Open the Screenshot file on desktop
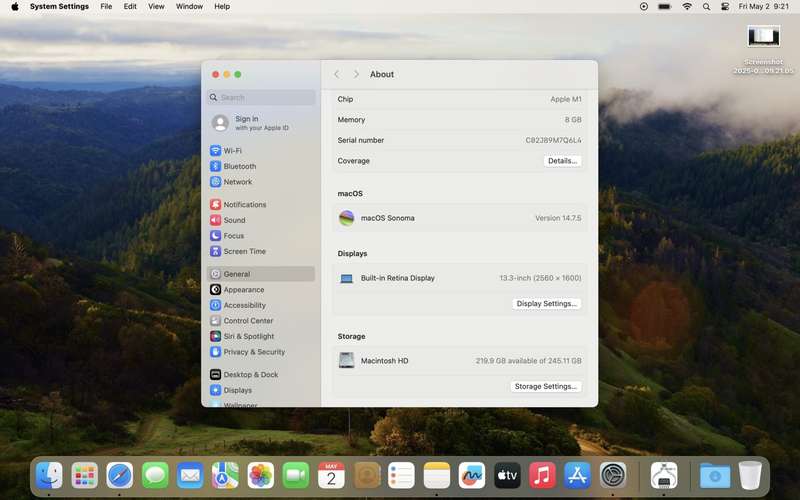 click(x=764, y=49)
